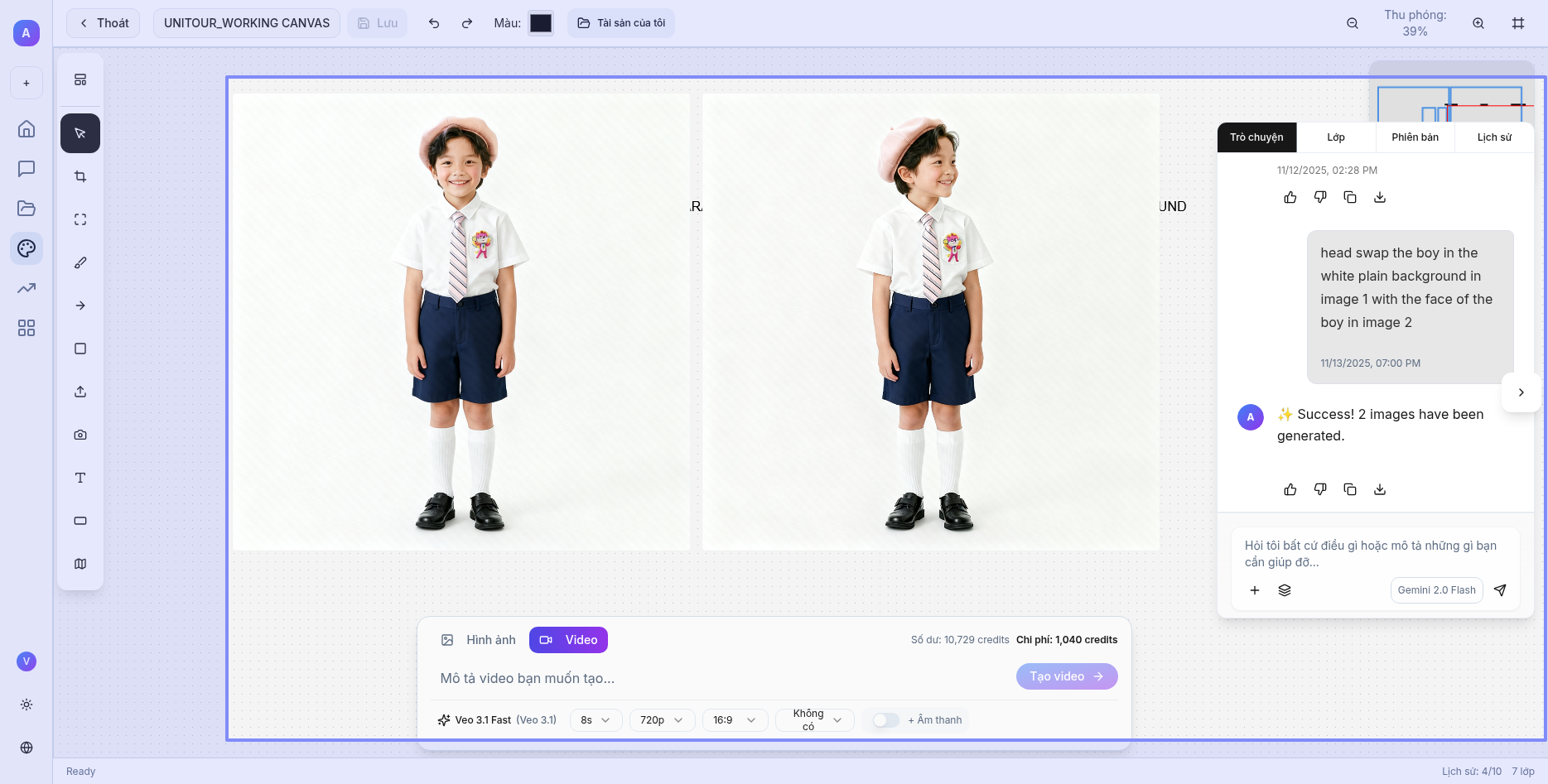1548x784 pixels.
Task: Toggle the Âm thanh audio switch
Action: [885, 720]
